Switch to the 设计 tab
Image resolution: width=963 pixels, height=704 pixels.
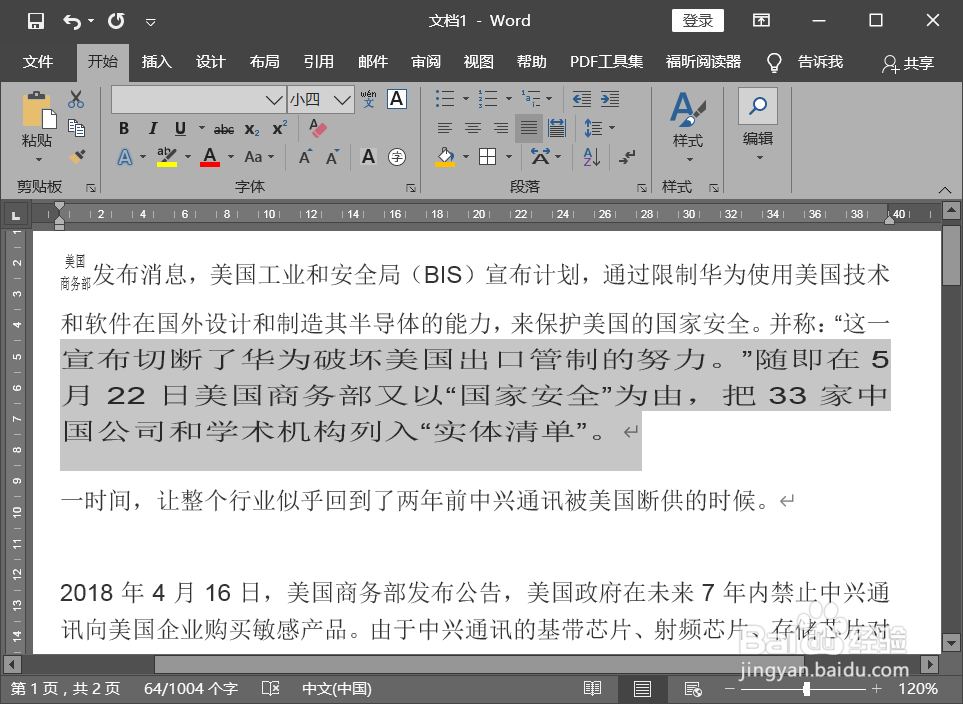pos(211,62)
